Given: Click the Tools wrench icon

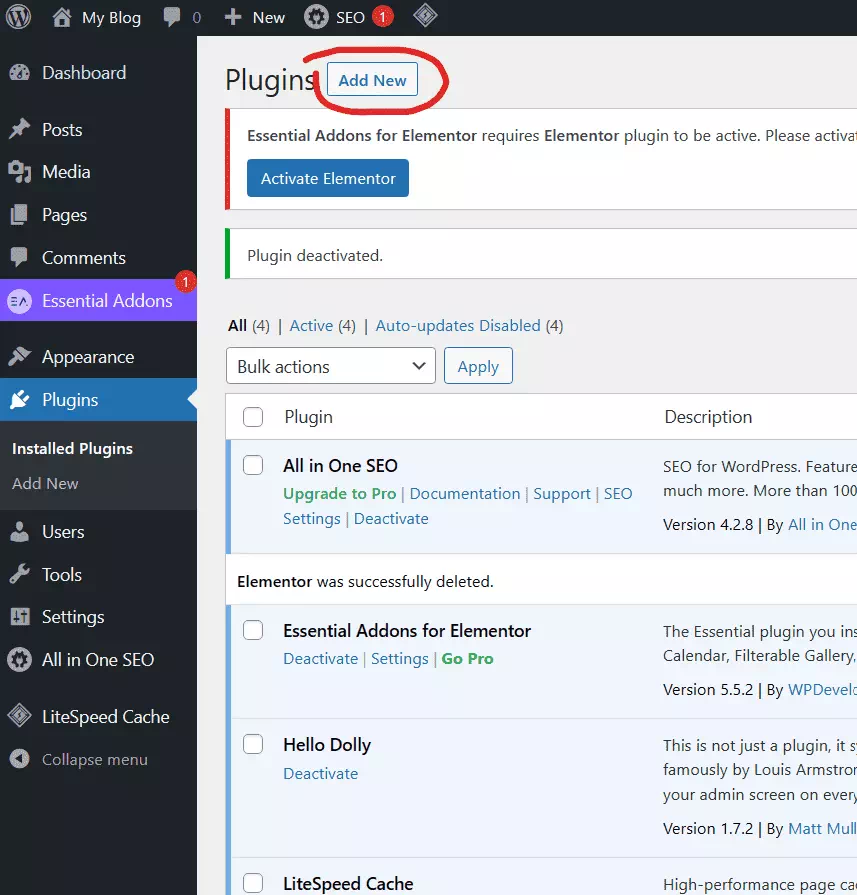Looking at the screenshot, I should pyautogui.click(x=20, y=574).
